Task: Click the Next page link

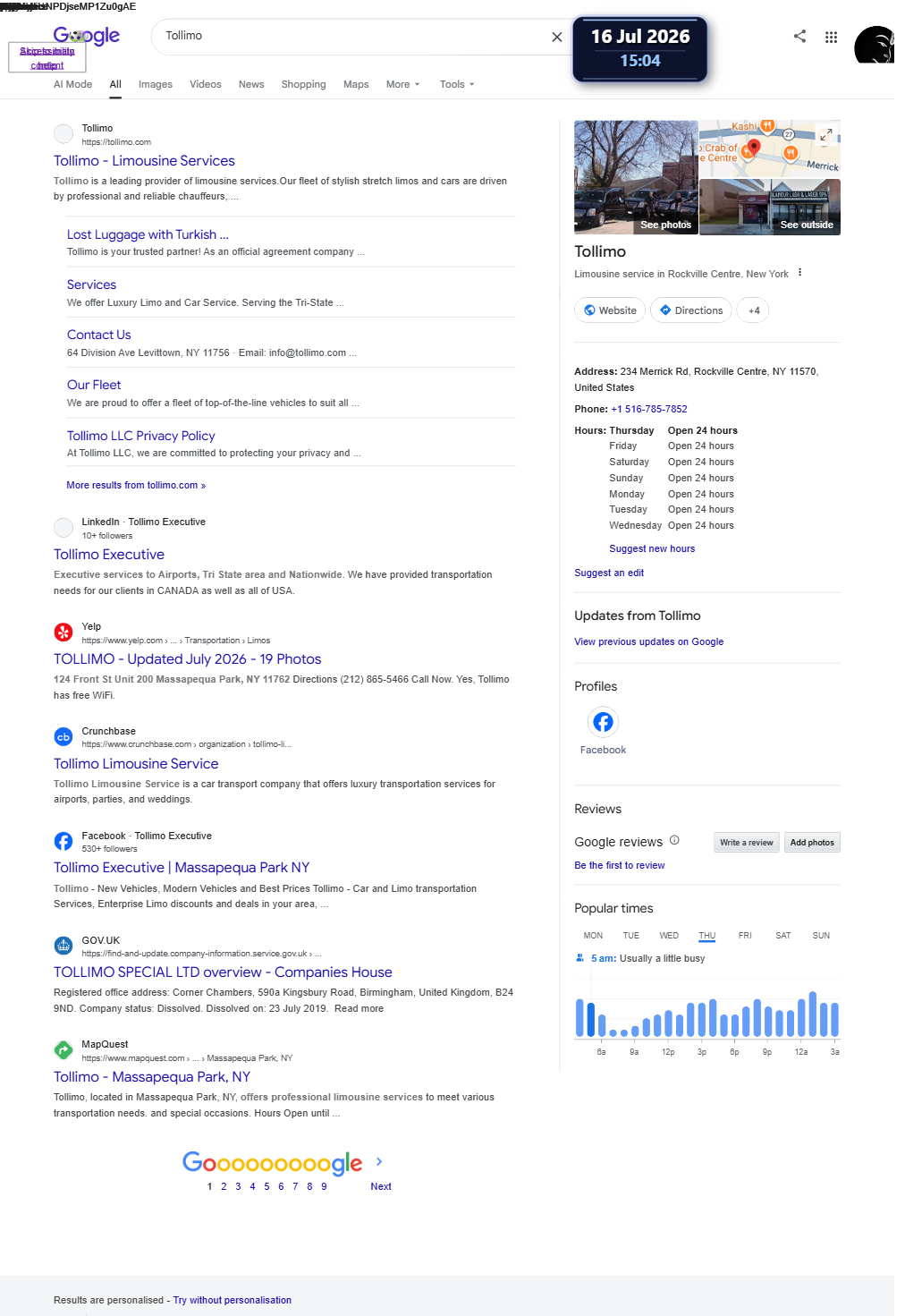Action: pyautogui.click(x=381, y=1186)
